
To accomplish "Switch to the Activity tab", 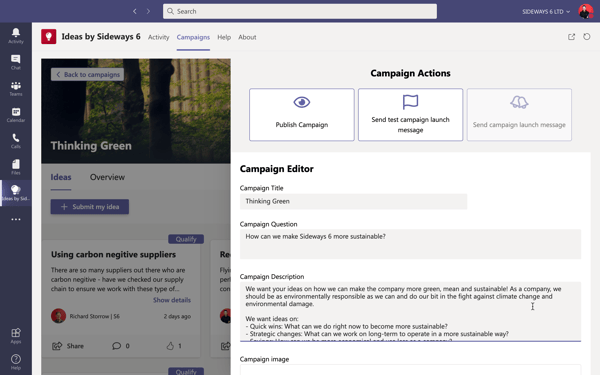I will tap(158, 37).
